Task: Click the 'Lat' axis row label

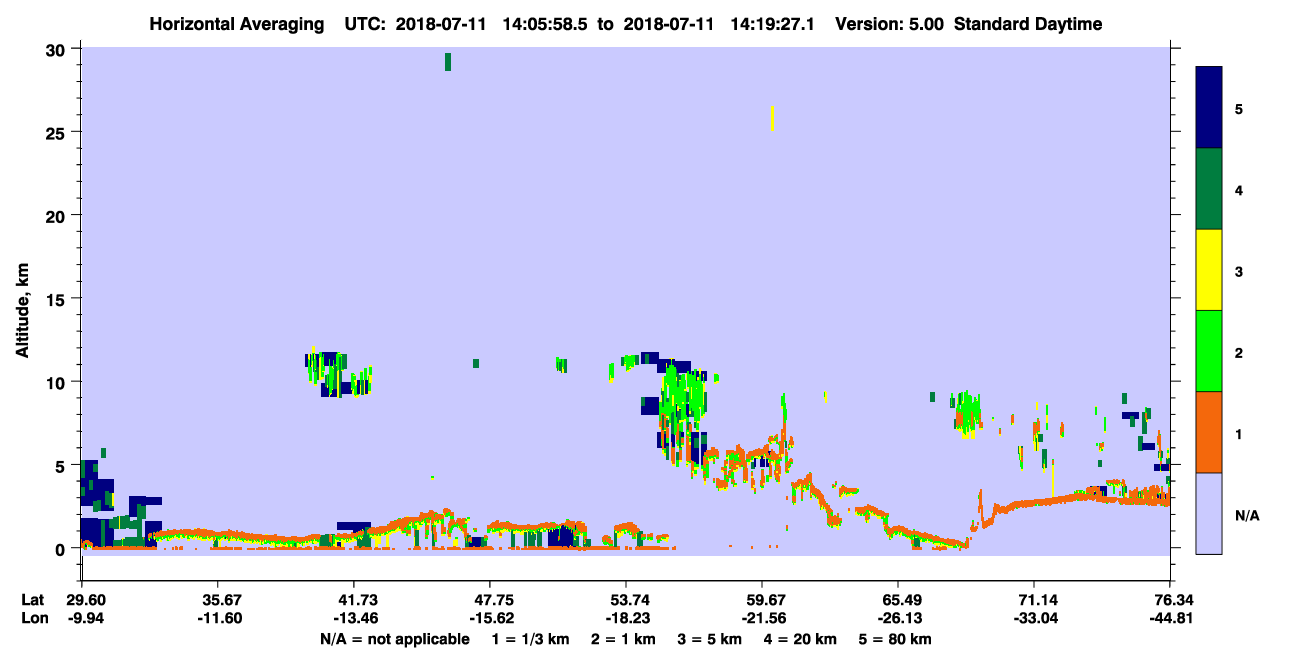Action: (32, 600)
